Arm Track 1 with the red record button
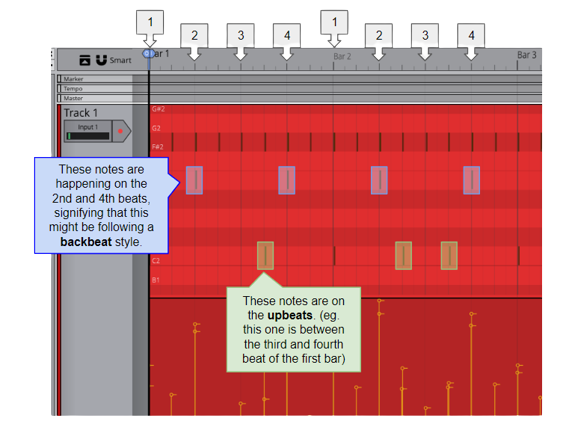 tap(120, 131)
